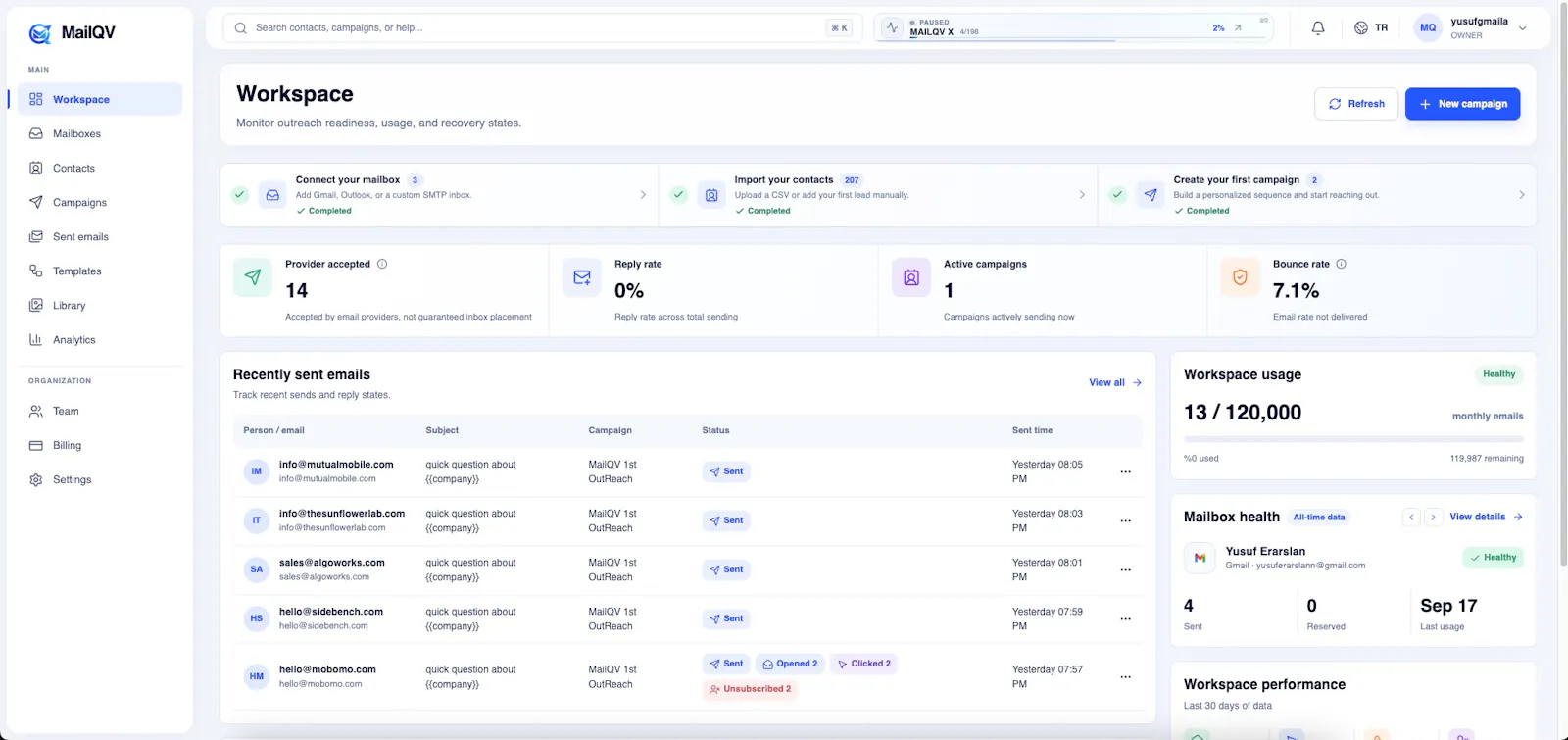Go to previous mailbox in Mailbox health
This screenshot has height=740, width=1568.
(1411, 517)
